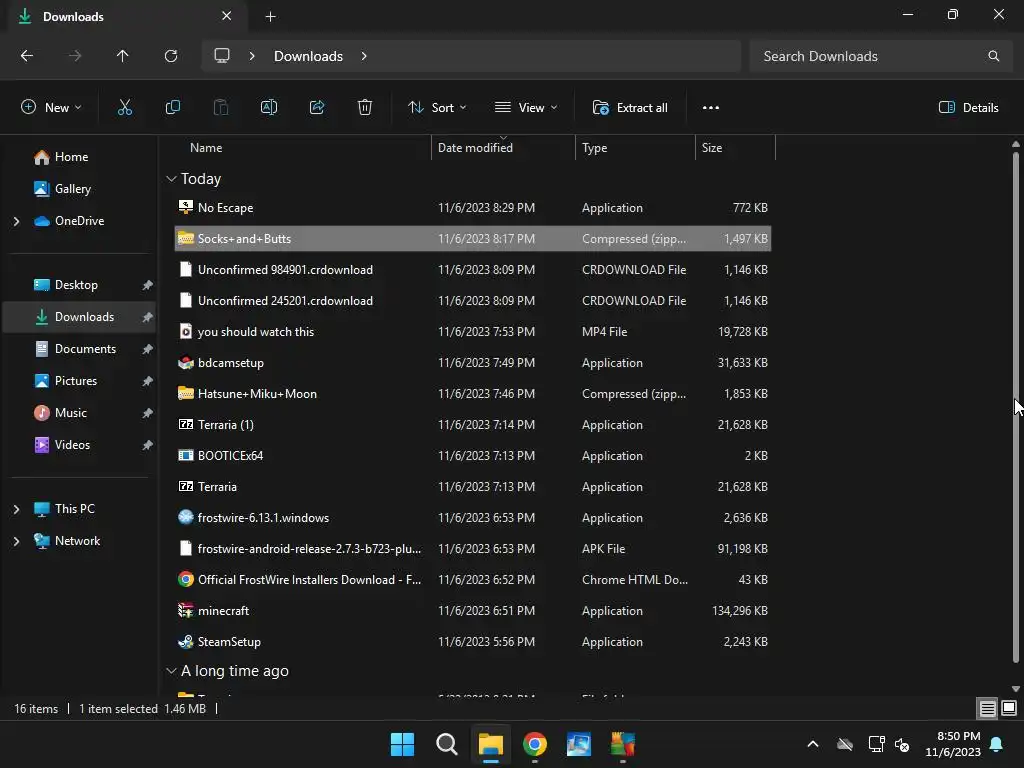Viewport: 1024px width, 768px height.
Task: Go up one folder level arrow
Action: [122, 56]
